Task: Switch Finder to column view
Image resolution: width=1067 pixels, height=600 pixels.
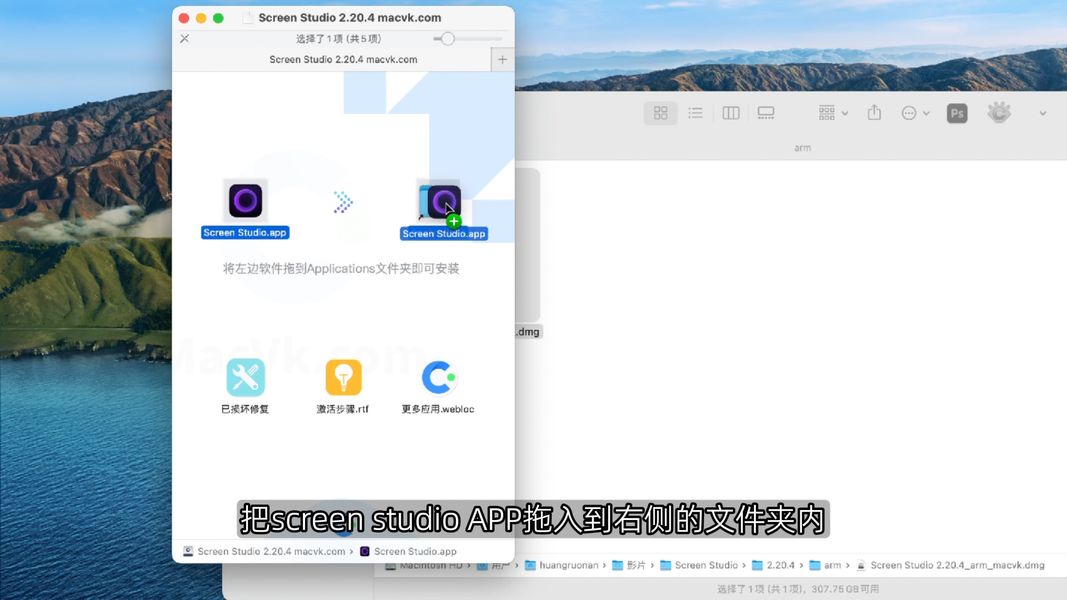Action: pyautogui.click(x=731, y=113)
